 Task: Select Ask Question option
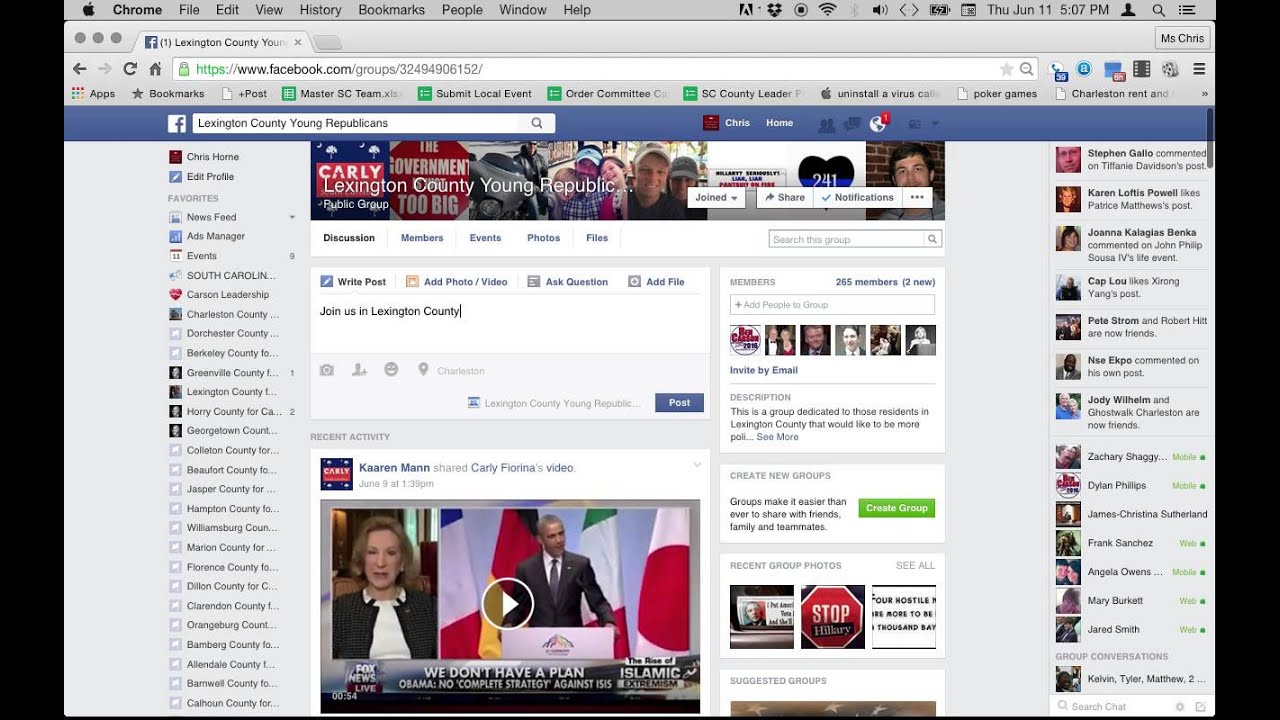[x=568, y=282]
